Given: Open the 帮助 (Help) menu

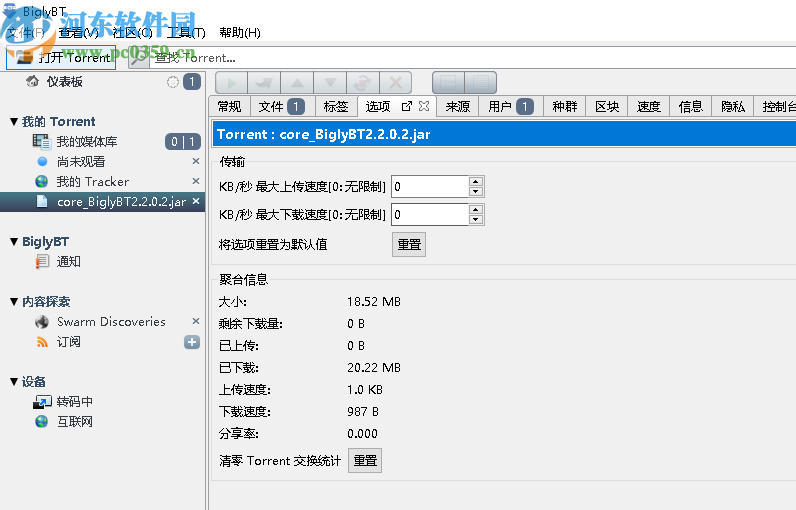Looking at the screenshot, I should coord(240,33).
